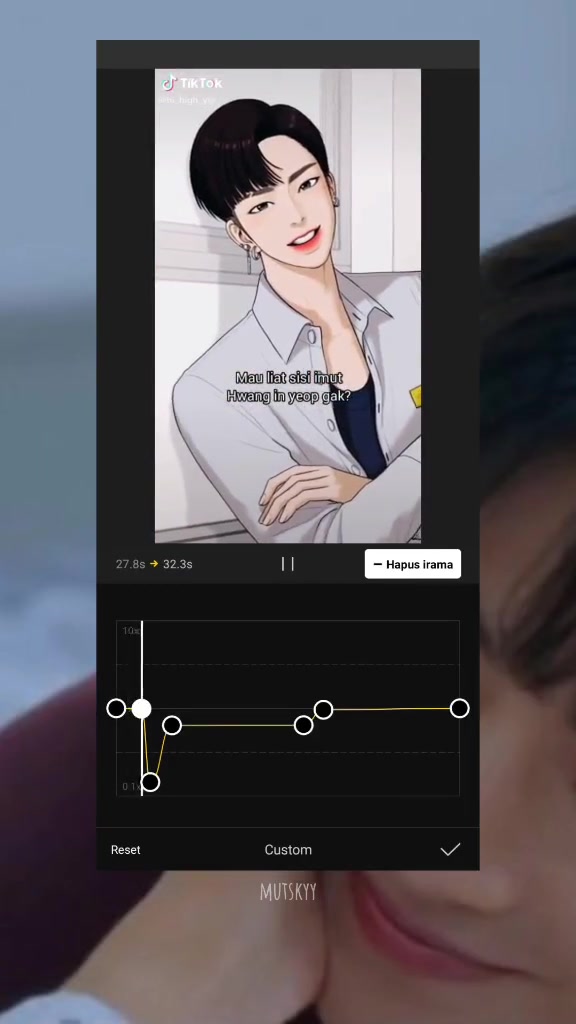Image resolution: width=576 pixels, height=1024 pixels.
Task: Select the curve point just after the dip
Action: [172, 725]
